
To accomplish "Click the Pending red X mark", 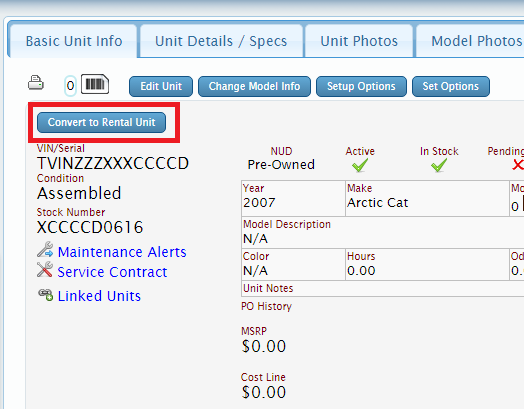I will pos(518,165).
